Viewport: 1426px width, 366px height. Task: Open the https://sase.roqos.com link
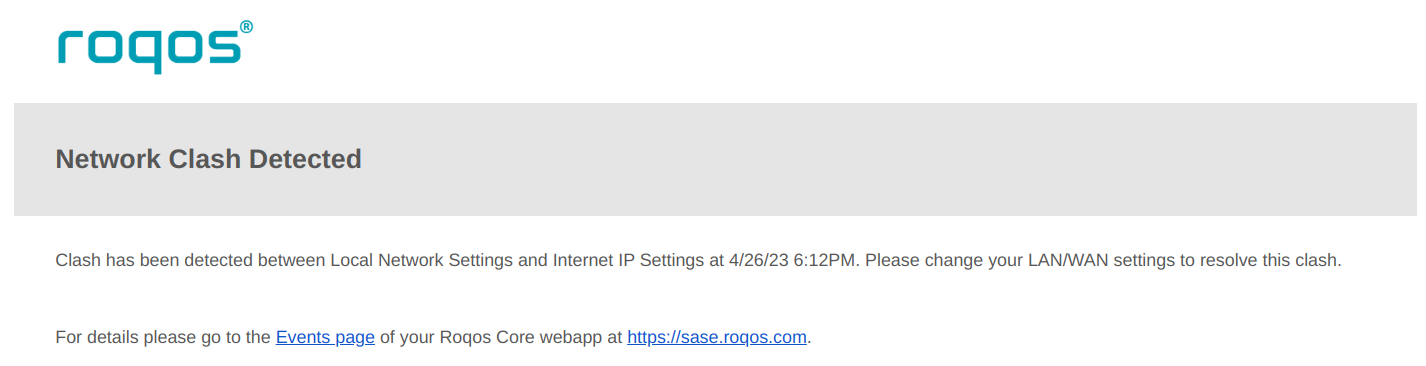click(x=717, y=337)
